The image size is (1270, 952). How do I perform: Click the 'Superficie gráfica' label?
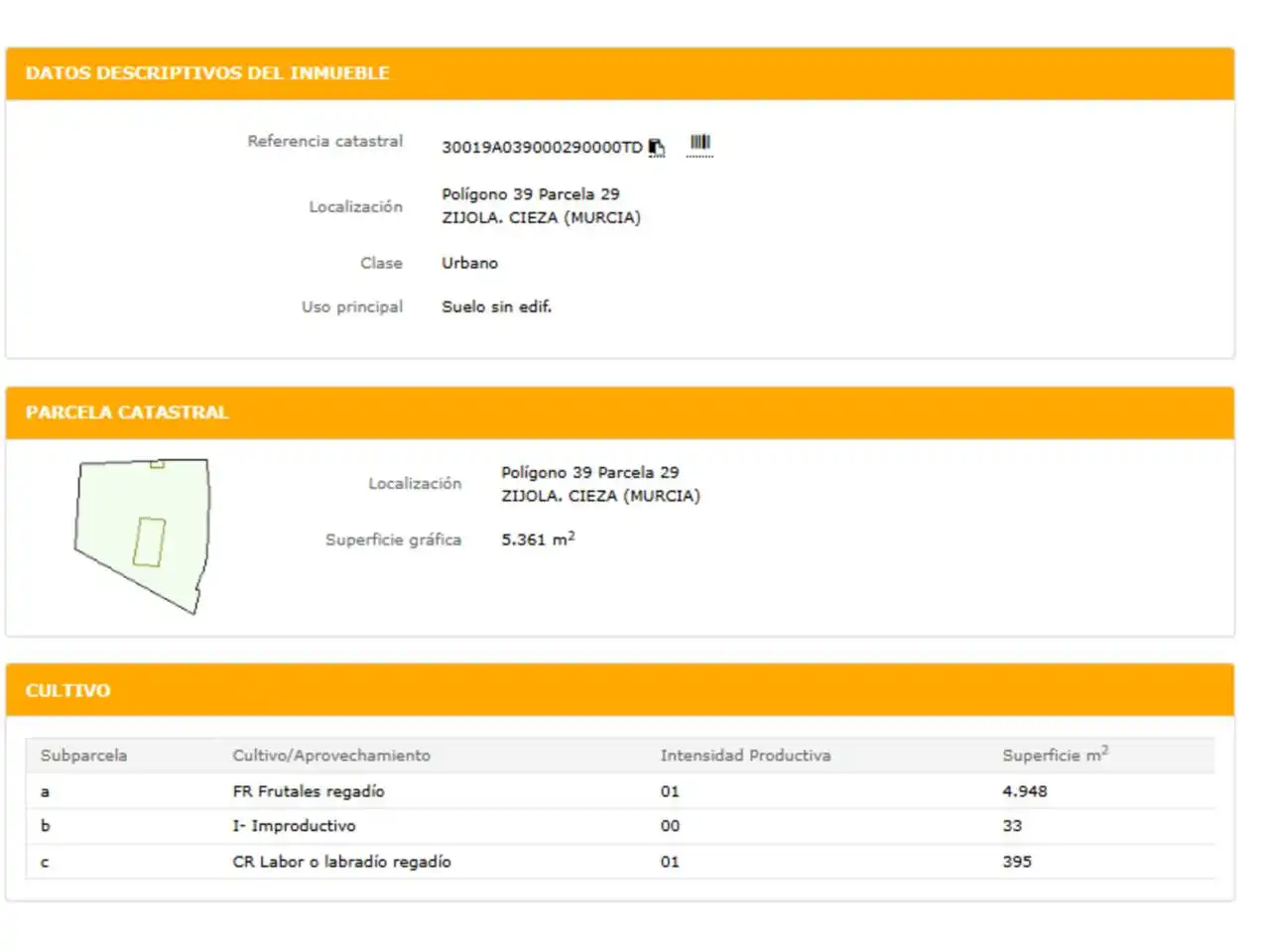pos(393,539)
